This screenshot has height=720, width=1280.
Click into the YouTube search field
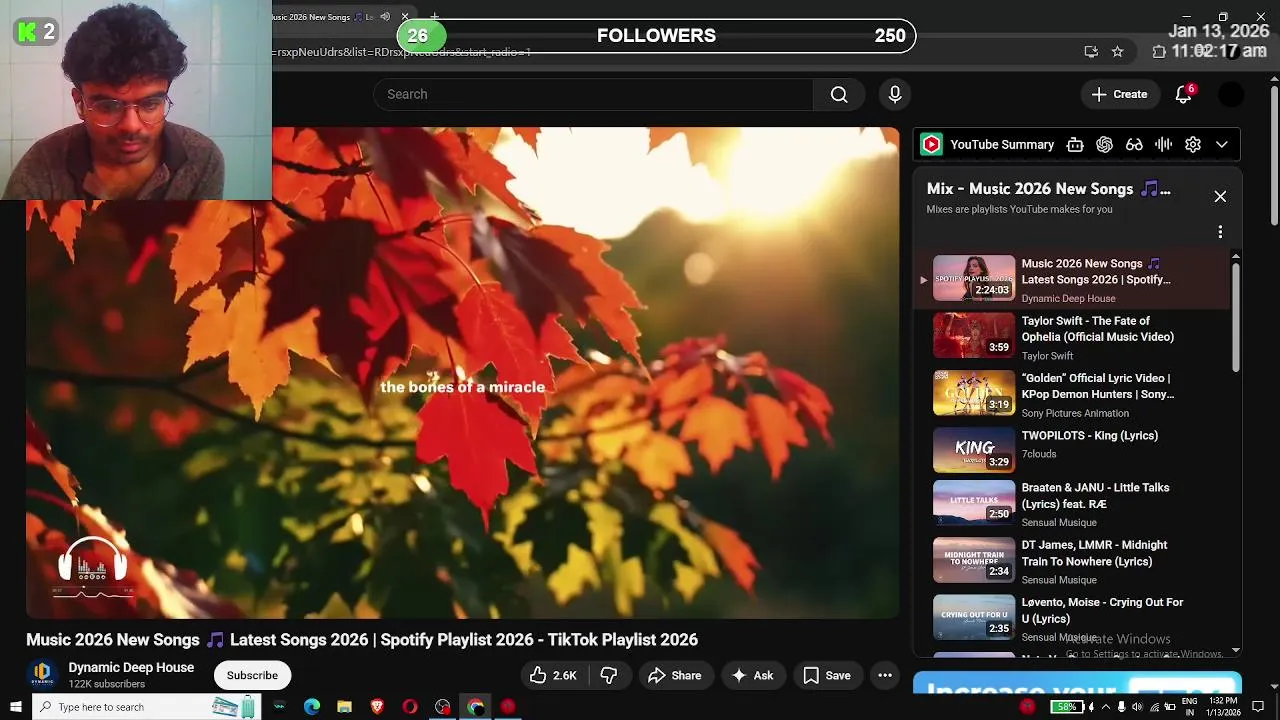pyautogui.click(x=593, y=94)
